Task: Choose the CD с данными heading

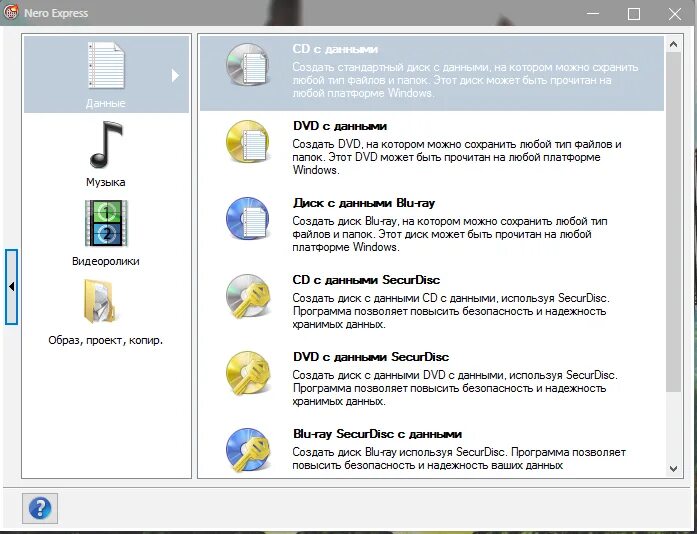Action: click(335, 49)
